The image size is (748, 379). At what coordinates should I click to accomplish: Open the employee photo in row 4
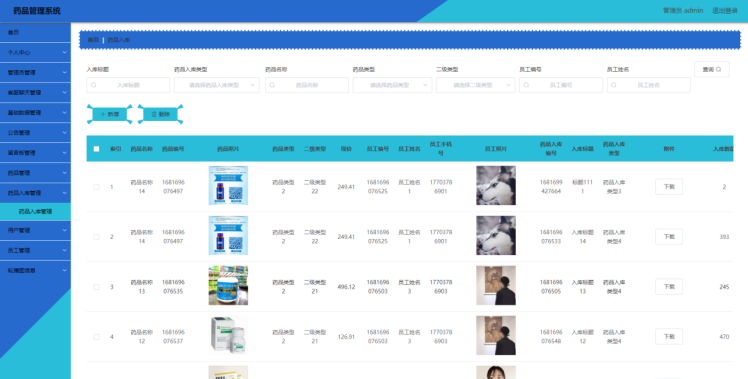tap(496, 336)
